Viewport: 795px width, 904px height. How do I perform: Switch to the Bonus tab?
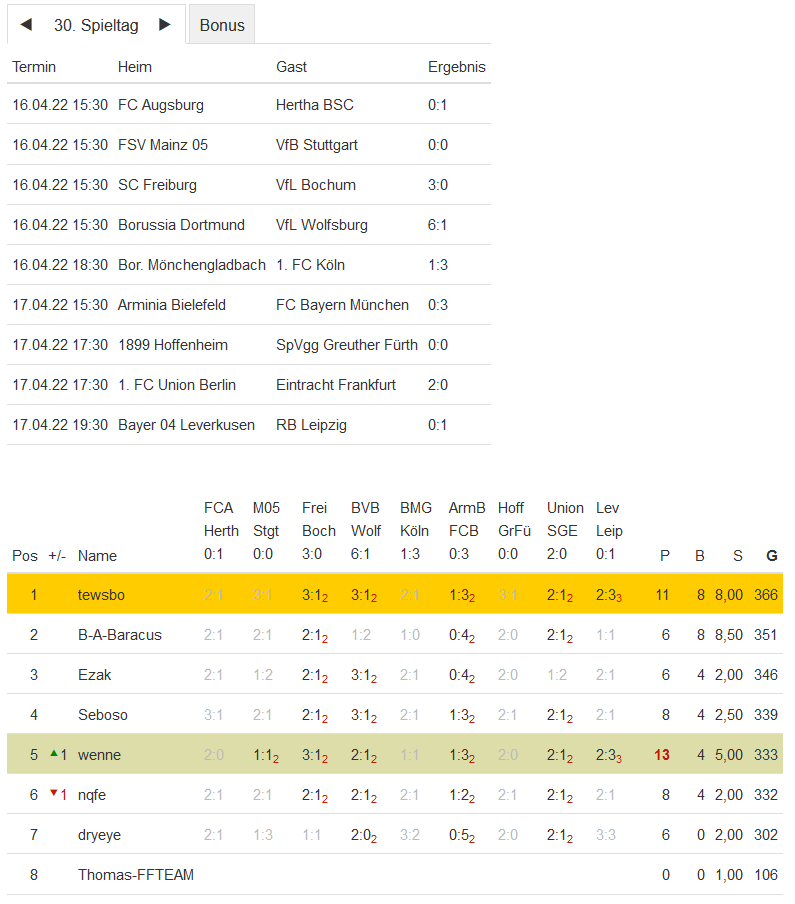click(222, 26)
